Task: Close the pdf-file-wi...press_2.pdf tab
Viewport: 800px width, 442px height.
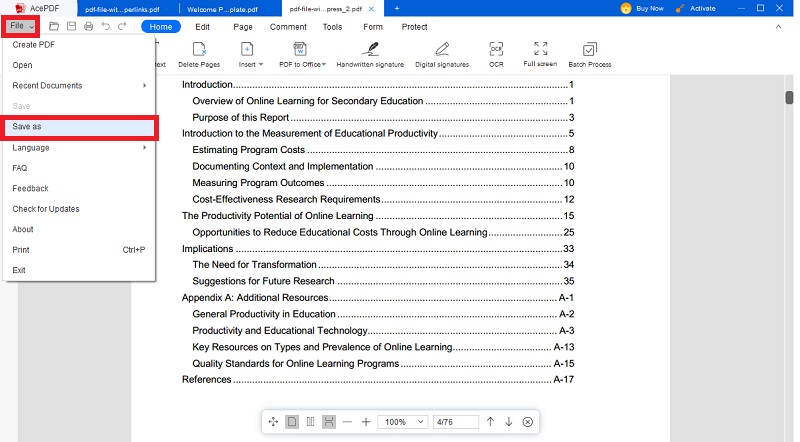Action: [x=371, y=9]
